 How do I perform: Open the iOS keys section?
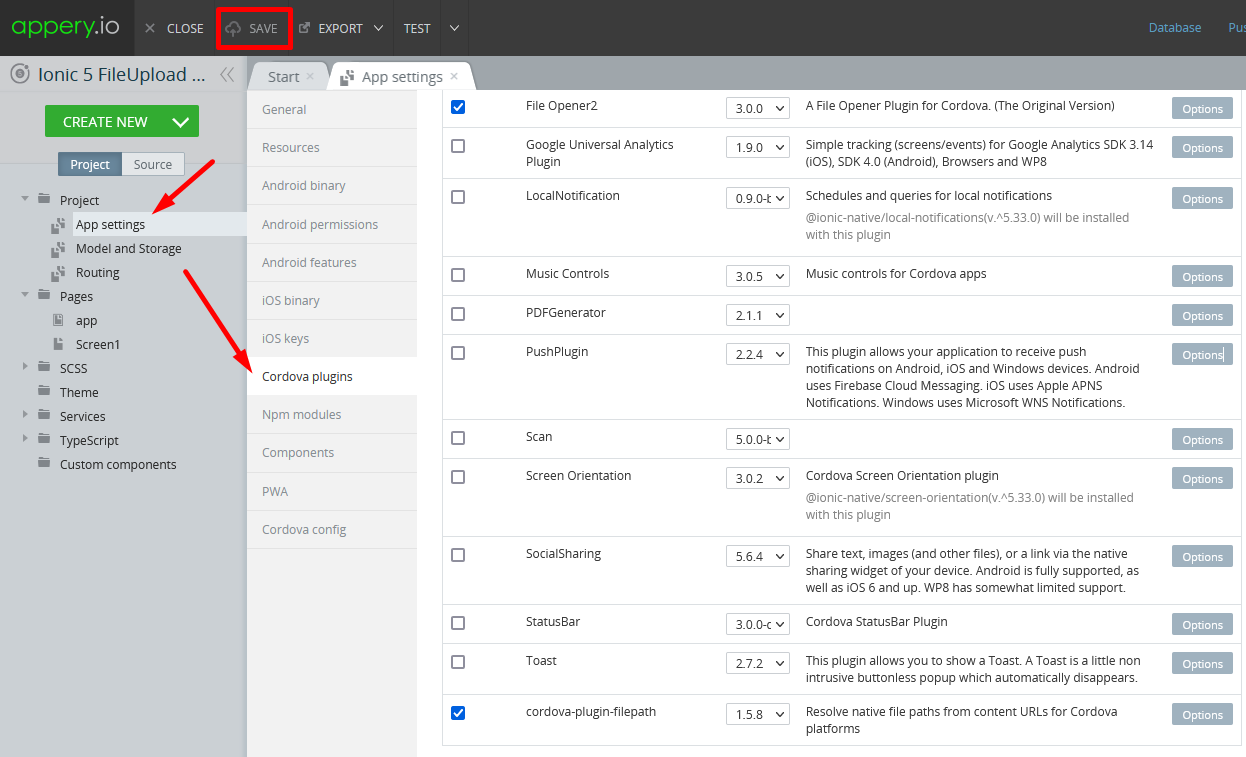tap(332, 339)
